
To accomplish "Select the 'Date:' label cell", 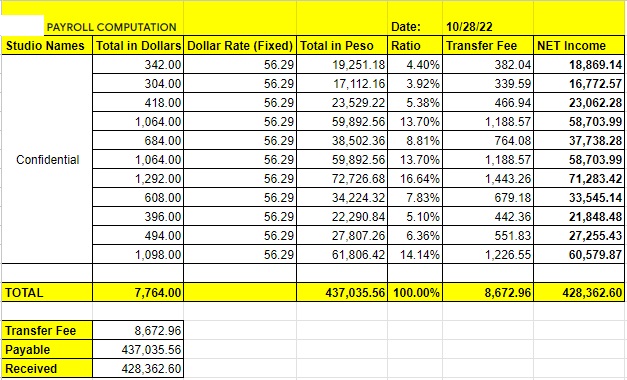I will pyautogui.click(x=415, y=27).
